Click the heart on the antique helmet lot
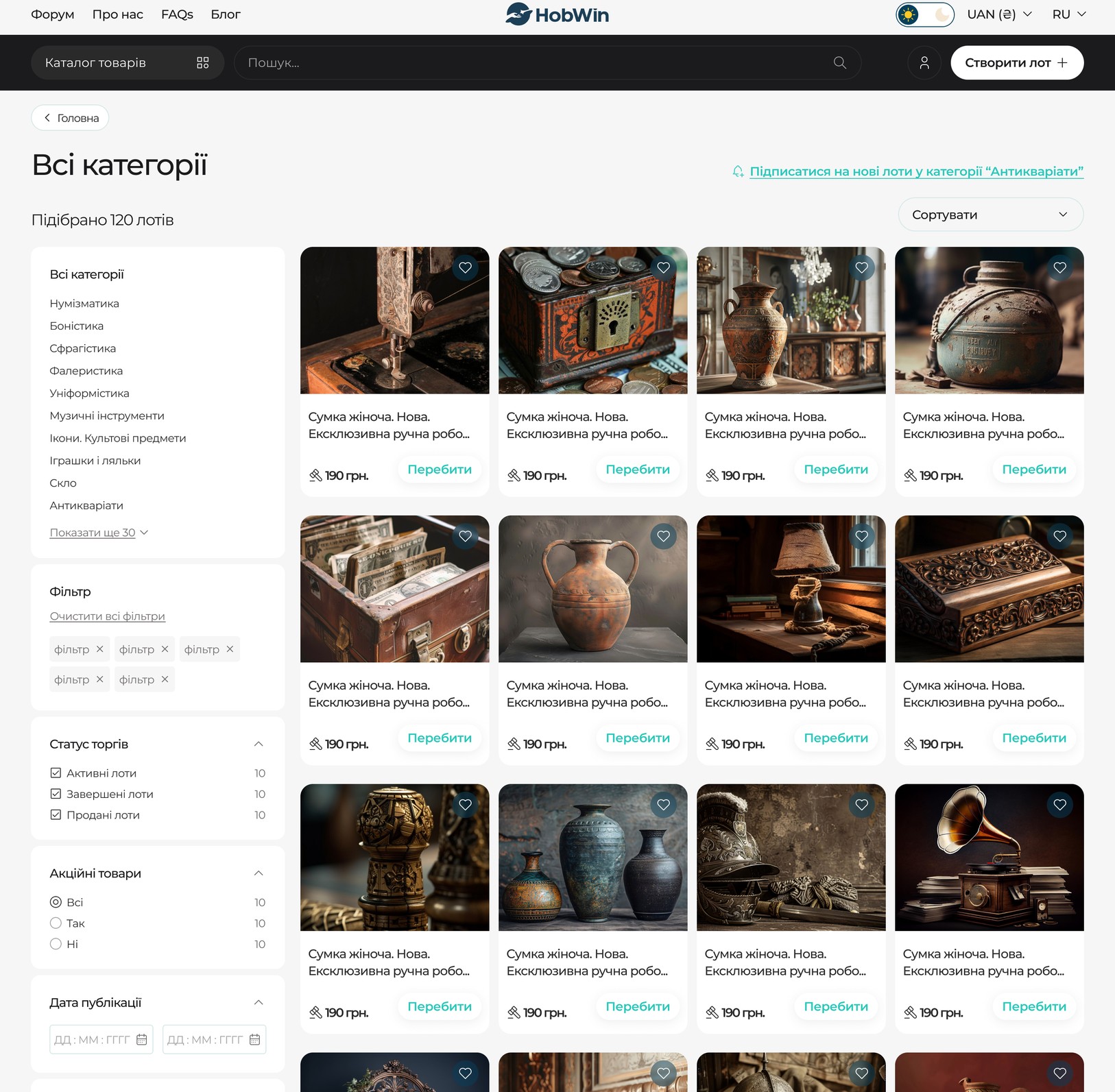Screen dimensions: 1115x1092 tap(862, 805)
